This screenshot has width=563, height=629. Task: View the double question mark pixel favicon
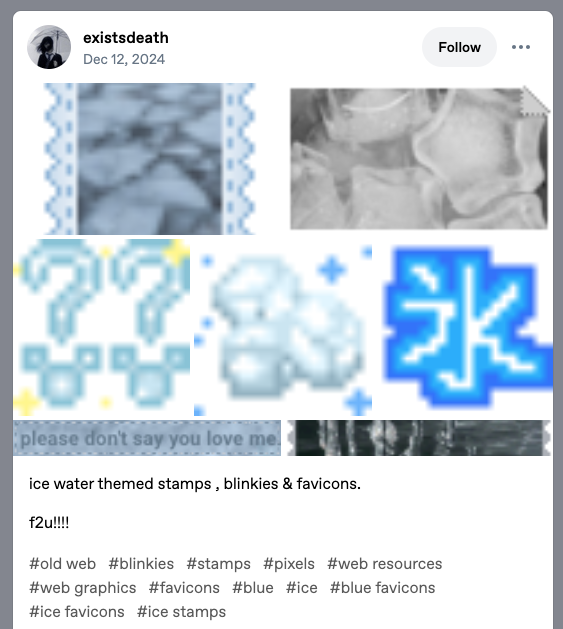click(x=102, y=327)
